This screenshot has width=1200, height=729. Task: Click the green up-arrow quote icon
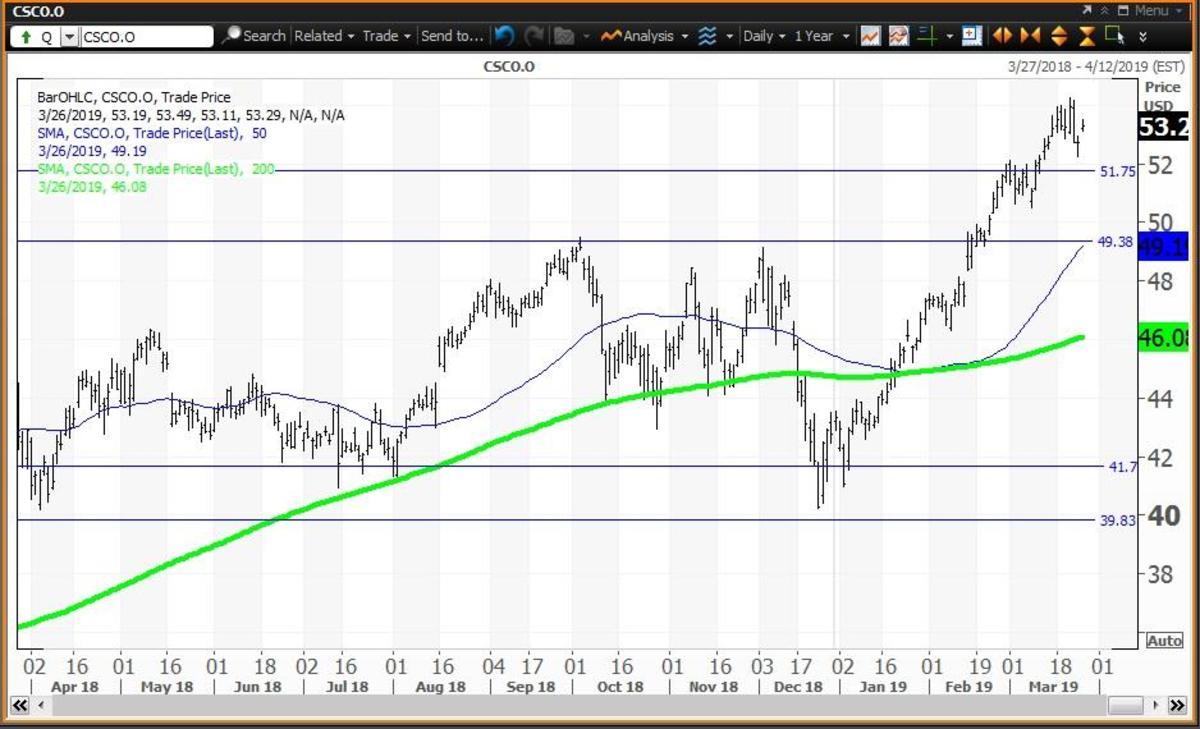pos(24,37)
